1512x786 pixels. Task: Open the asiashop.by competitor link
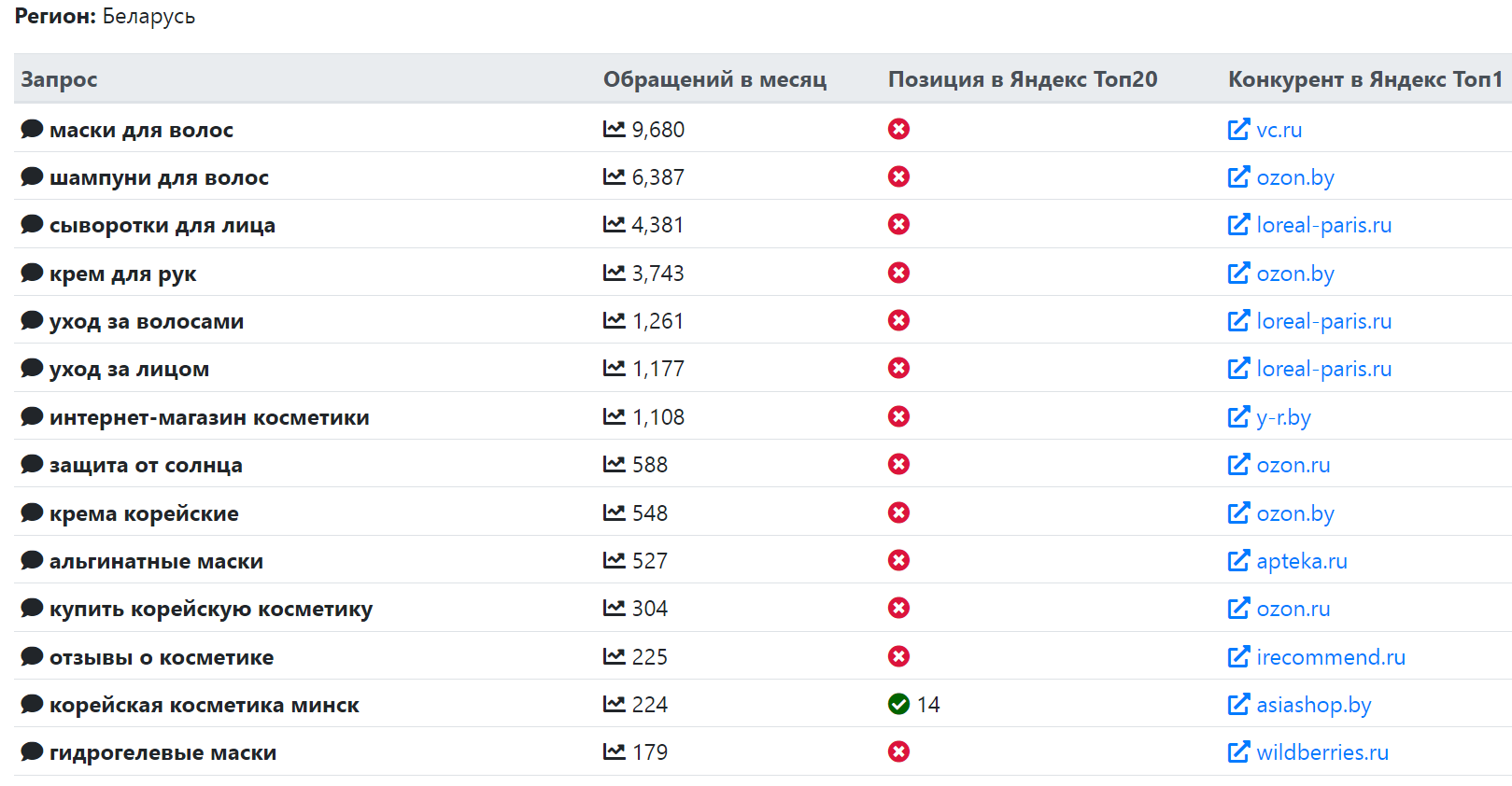(1313, 705)
